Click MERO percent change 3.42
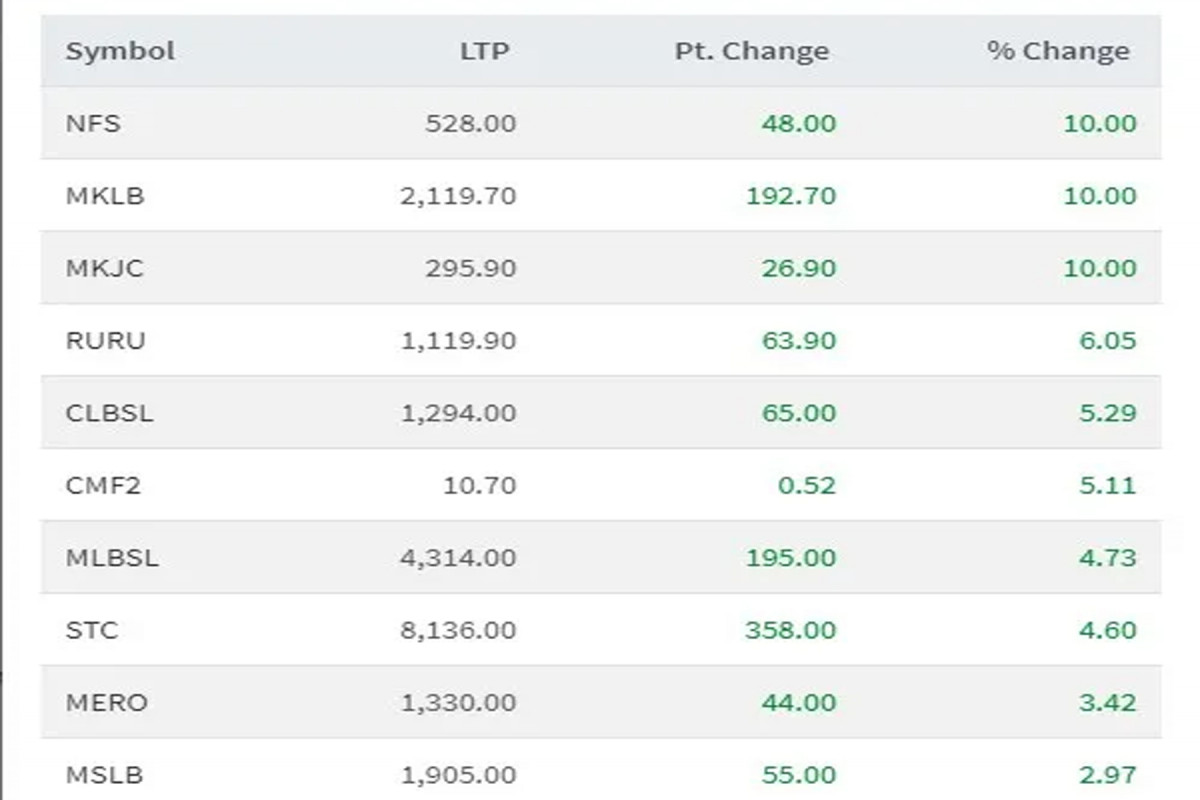1200x800 pixels. (1107, 703)
